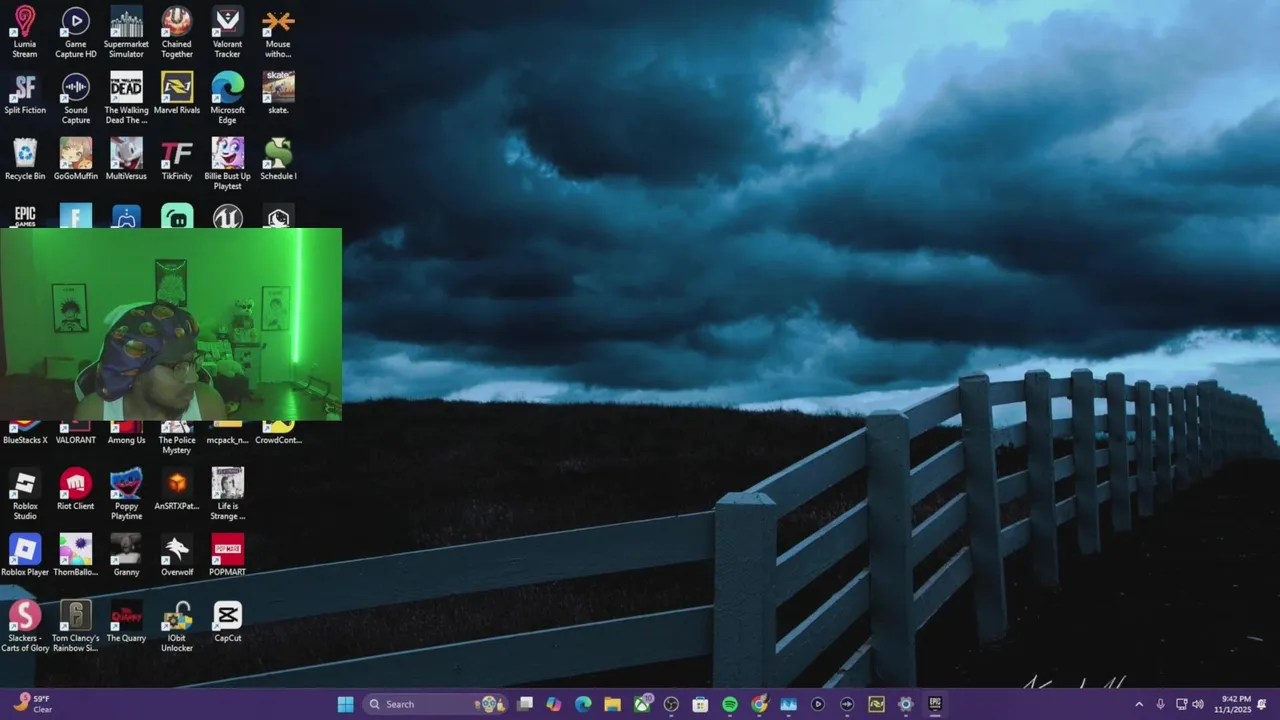Open Slackers - Carts of Glory shortcut

25,626
